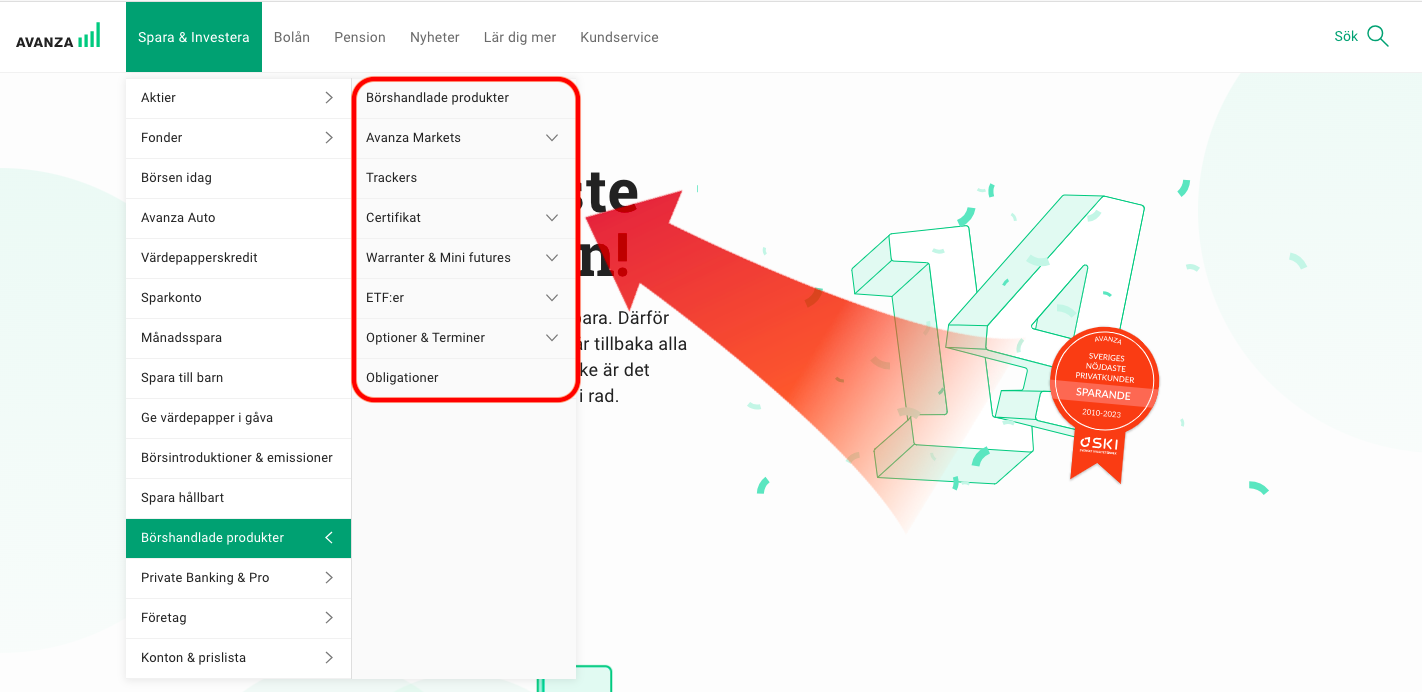Viewport: 1422px width, 692px height.
Task: Open the Pension menu
Action: pyautogui.click(x=360, y=37)
